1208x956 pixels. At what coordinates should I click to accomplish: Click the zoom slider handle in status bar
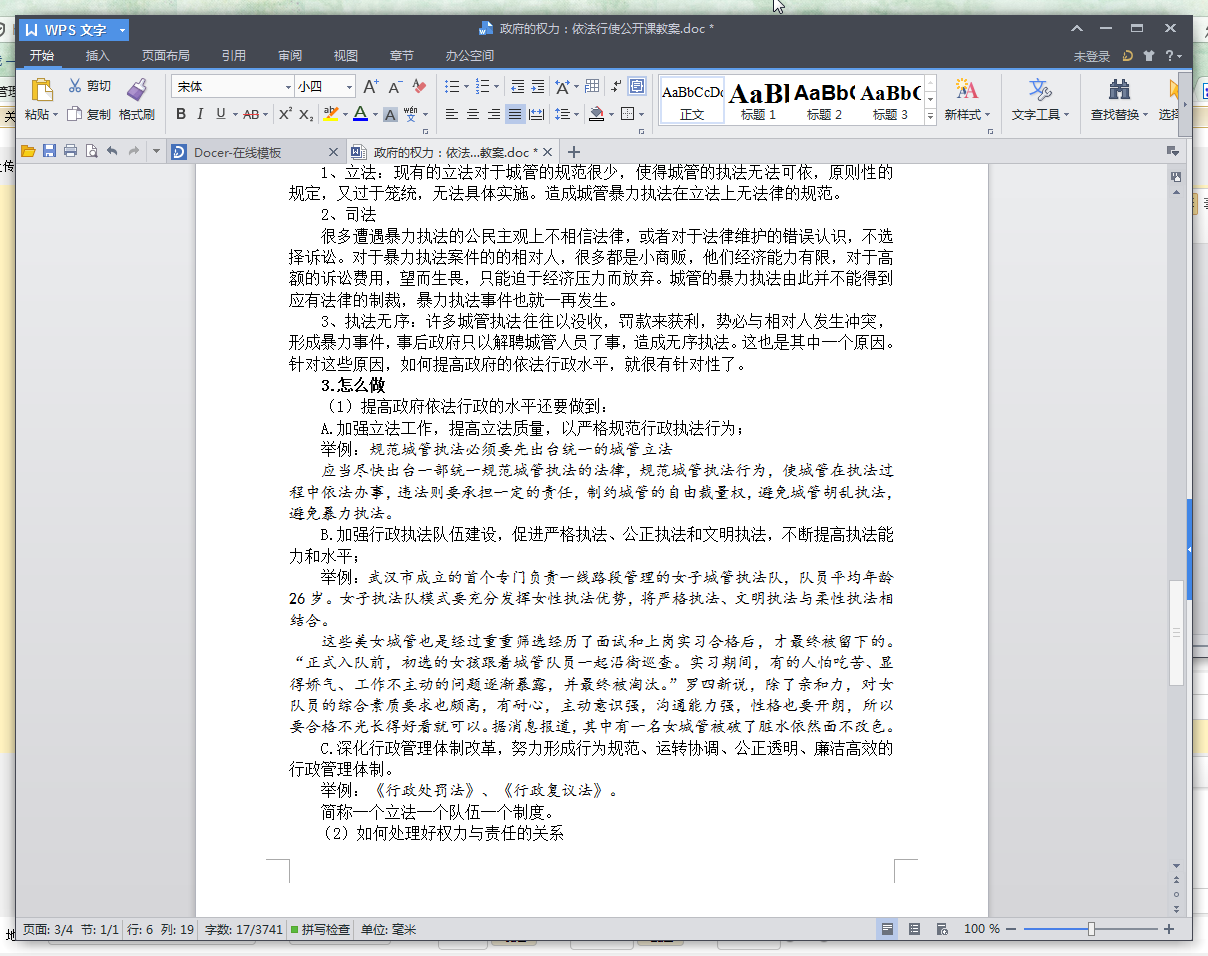1091,930
